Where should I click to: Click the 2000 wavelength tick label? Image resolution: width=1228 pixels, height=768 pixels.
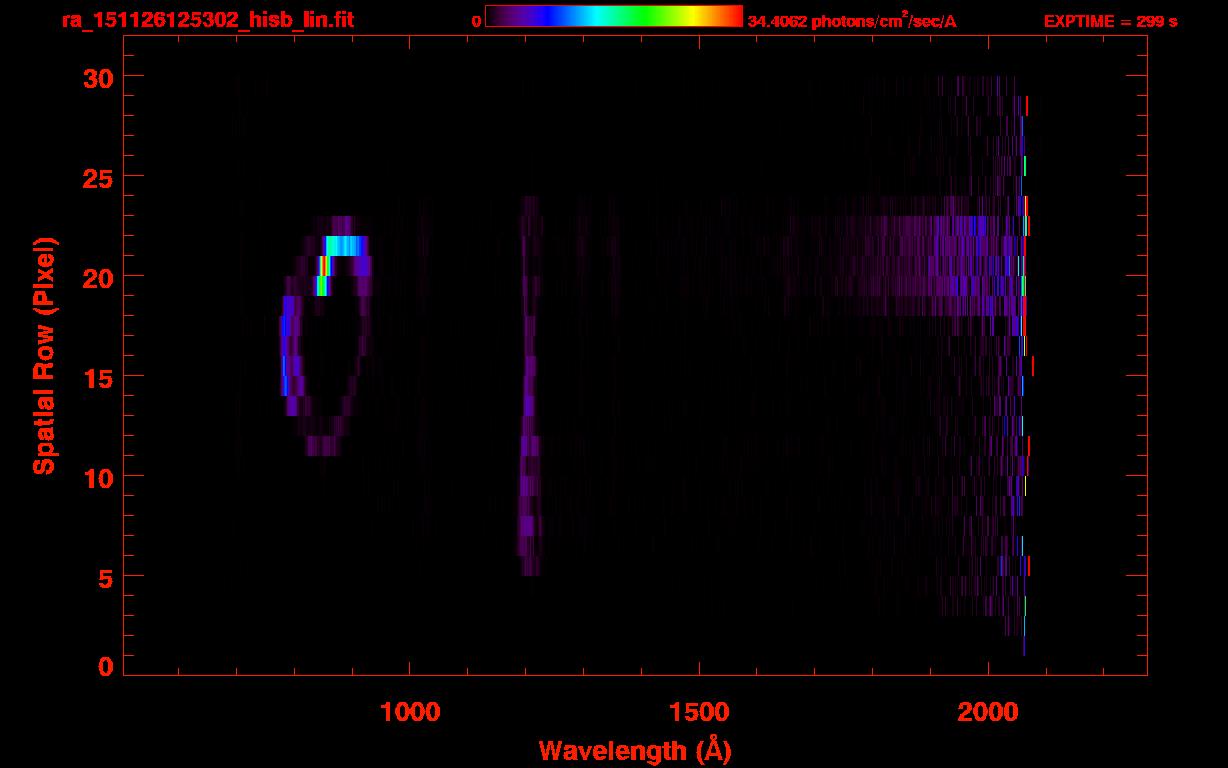[988, 712]
